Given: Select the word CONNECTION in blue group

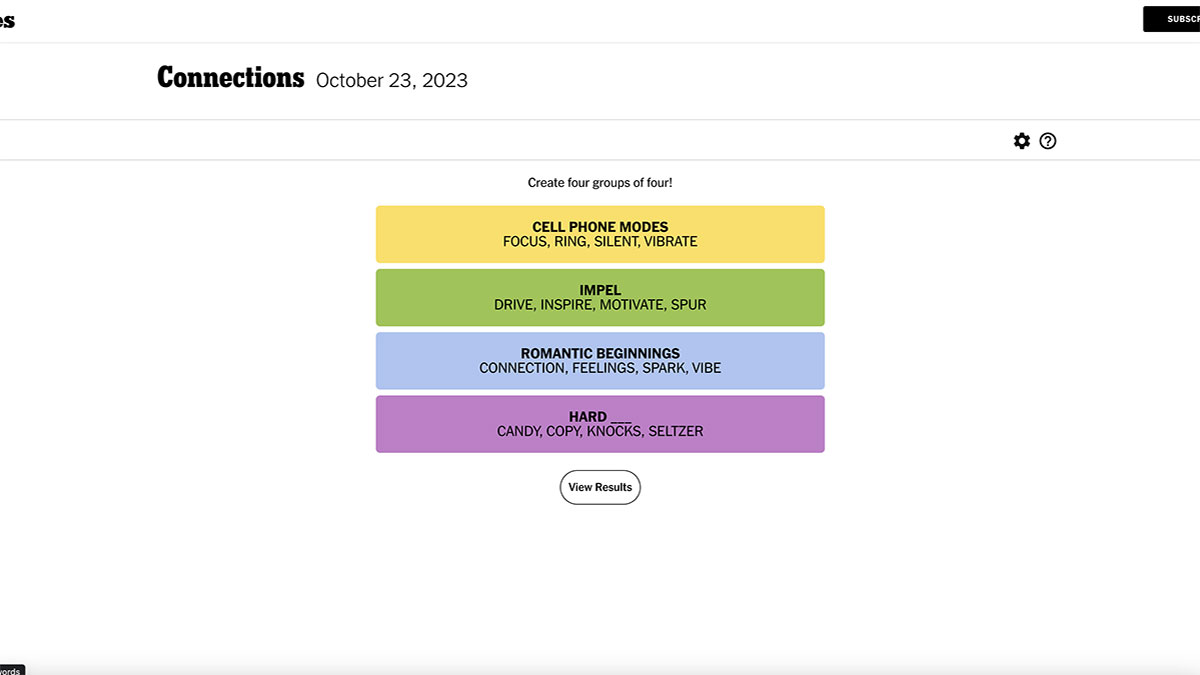Looking at the screenshot, I should (x=522, y=368).
